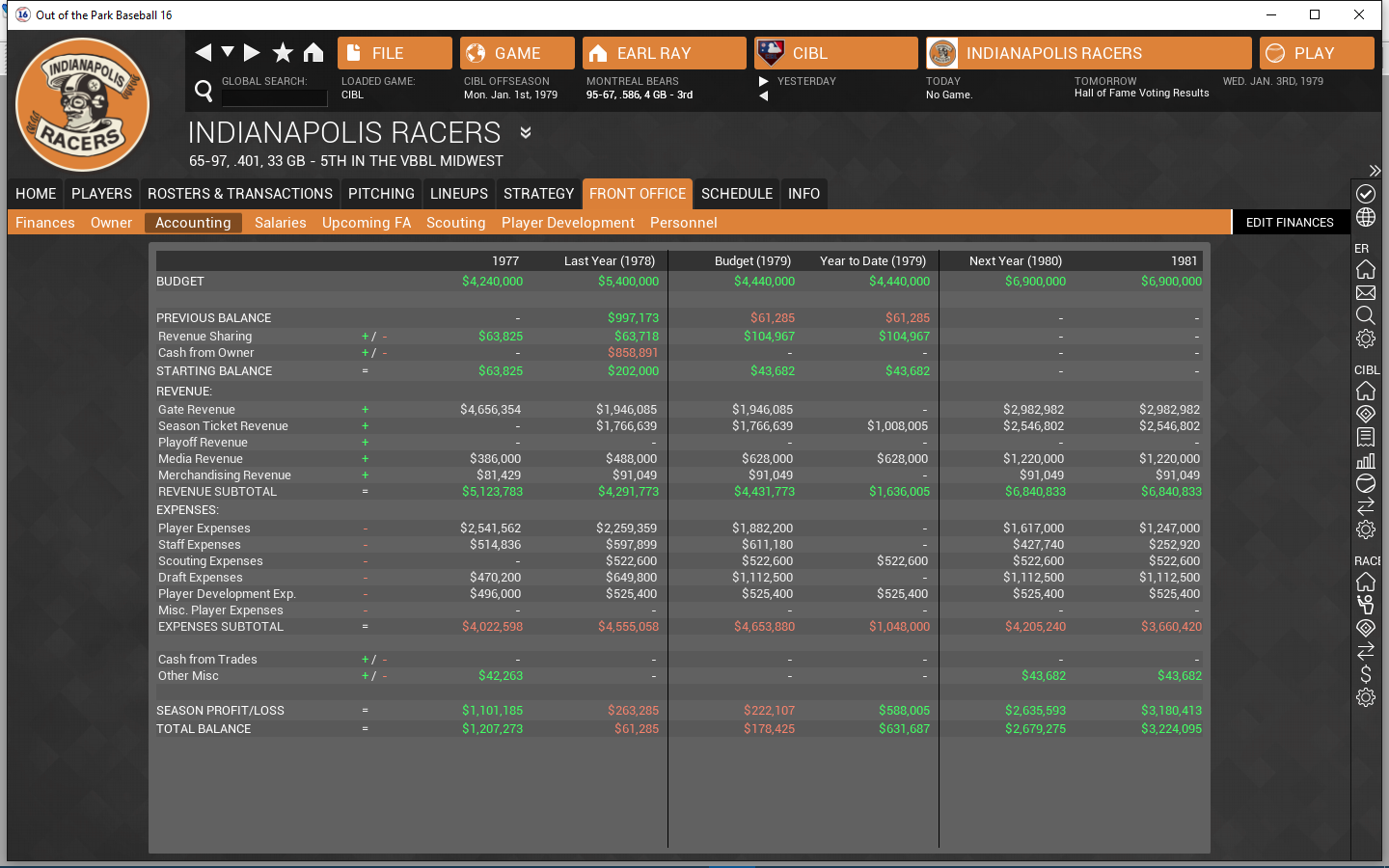The width and height of the screenshot is (1389, 868).
Task: Click the Indianapolis Racers team logo
Action: [x=83, y=104]
